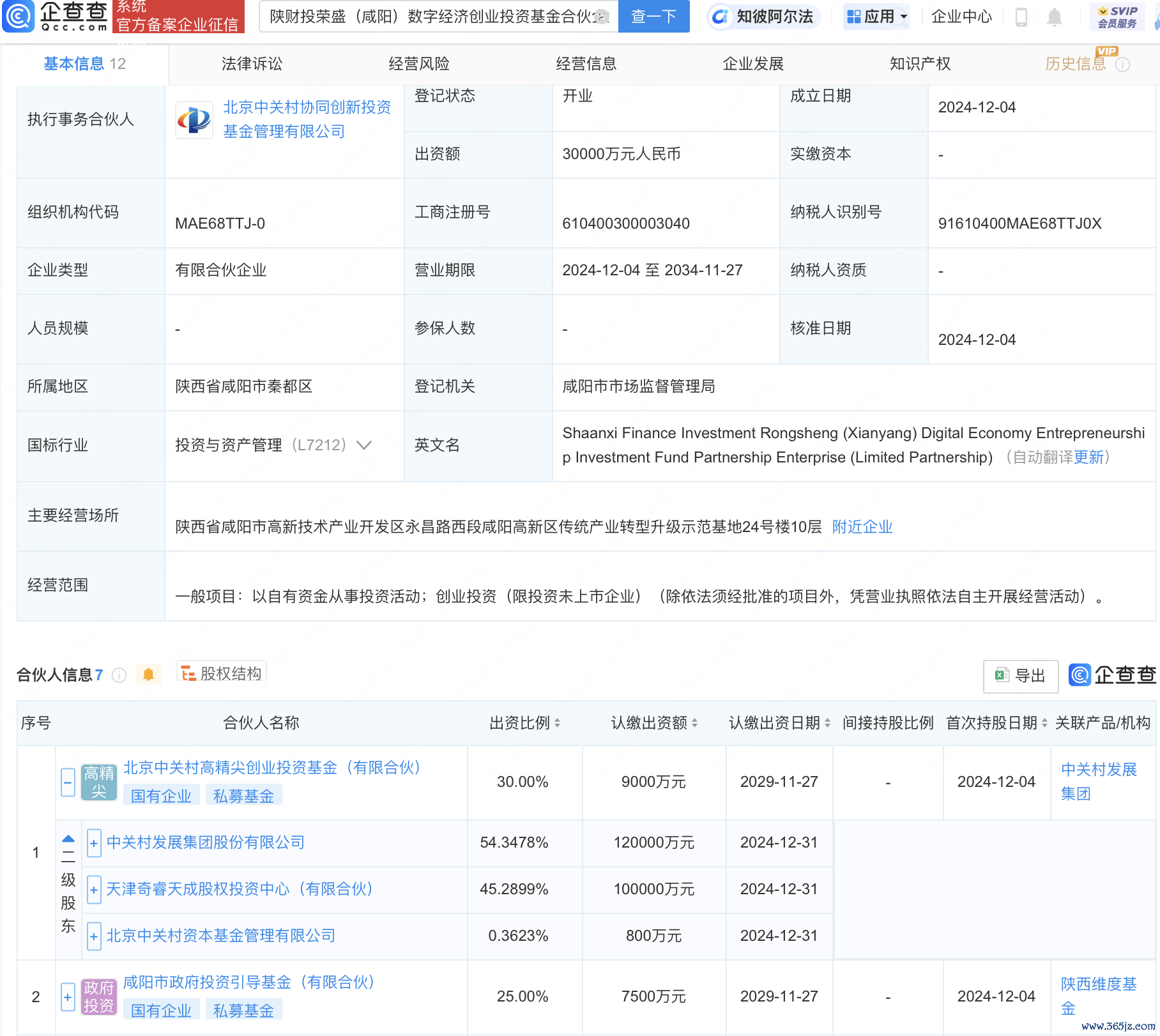
Task: Click 更新 link for auto translation
Action: tap(1088, 457)
